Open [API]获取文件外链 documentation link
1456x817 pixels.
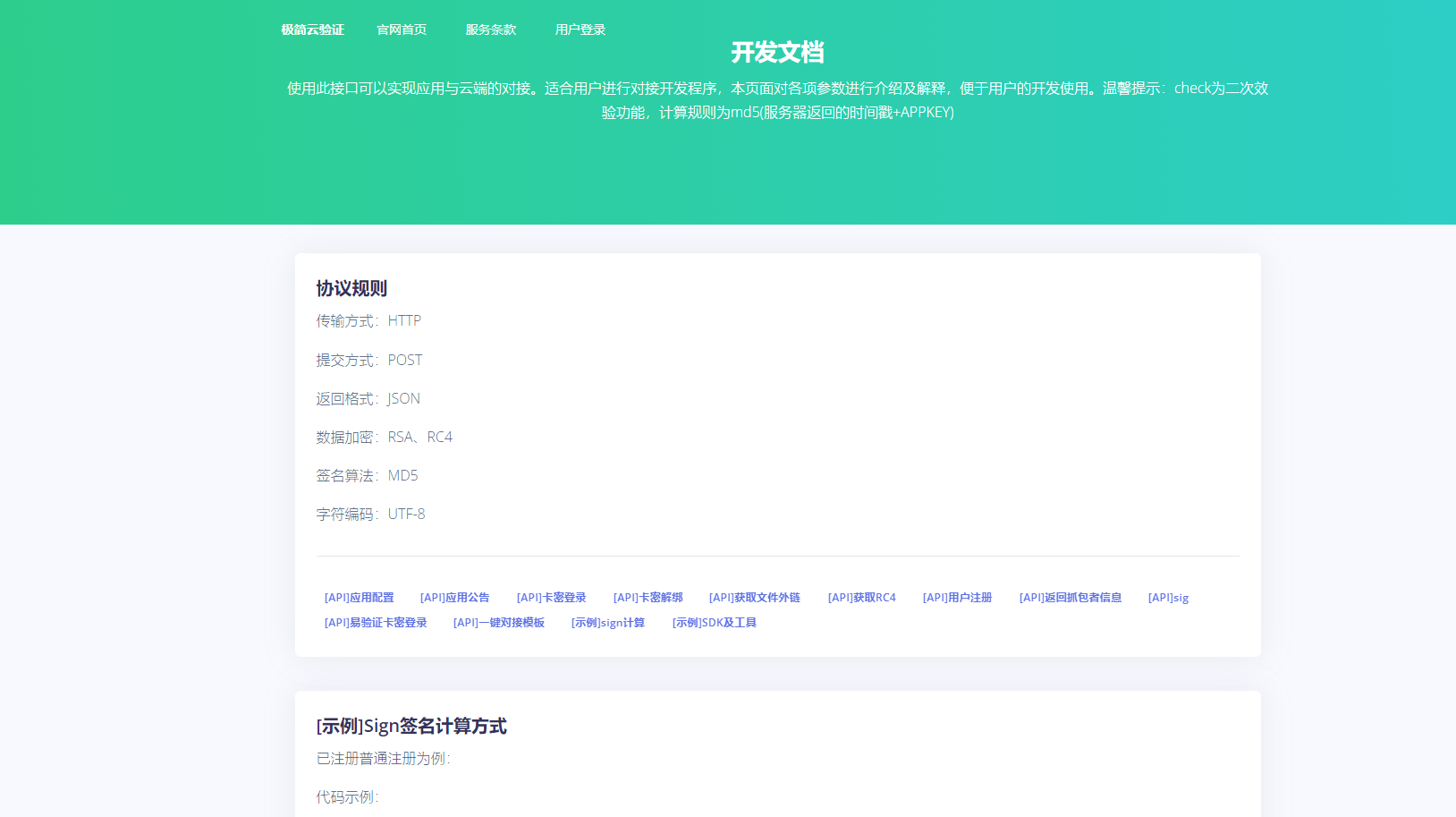click(x=754, y=598)
